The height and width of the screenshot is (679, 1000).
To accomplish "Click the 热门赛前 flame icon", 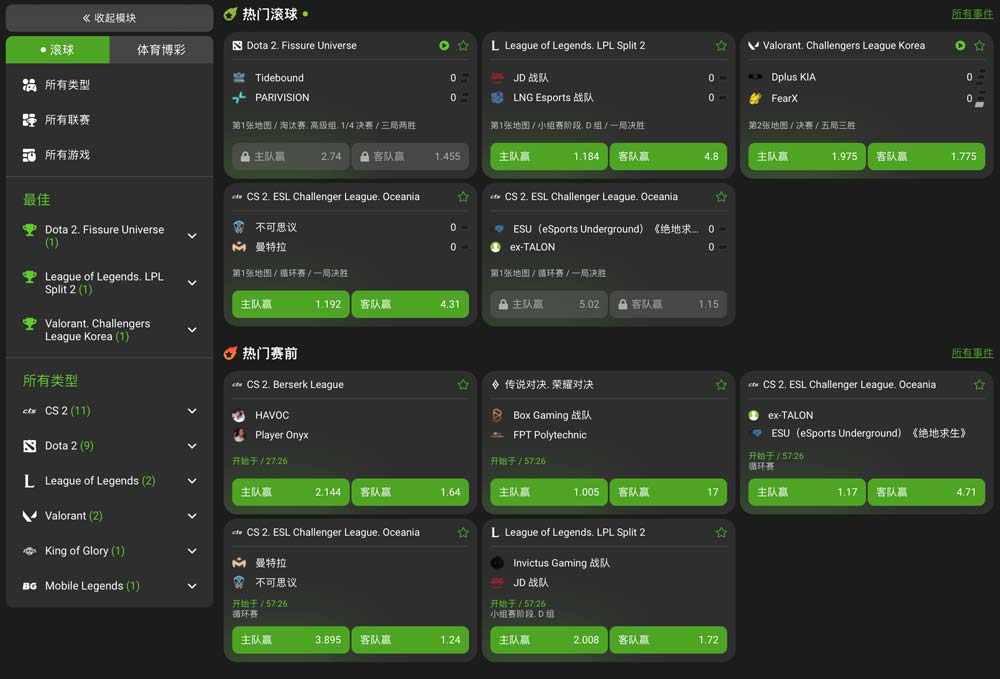I will point(231,353).
